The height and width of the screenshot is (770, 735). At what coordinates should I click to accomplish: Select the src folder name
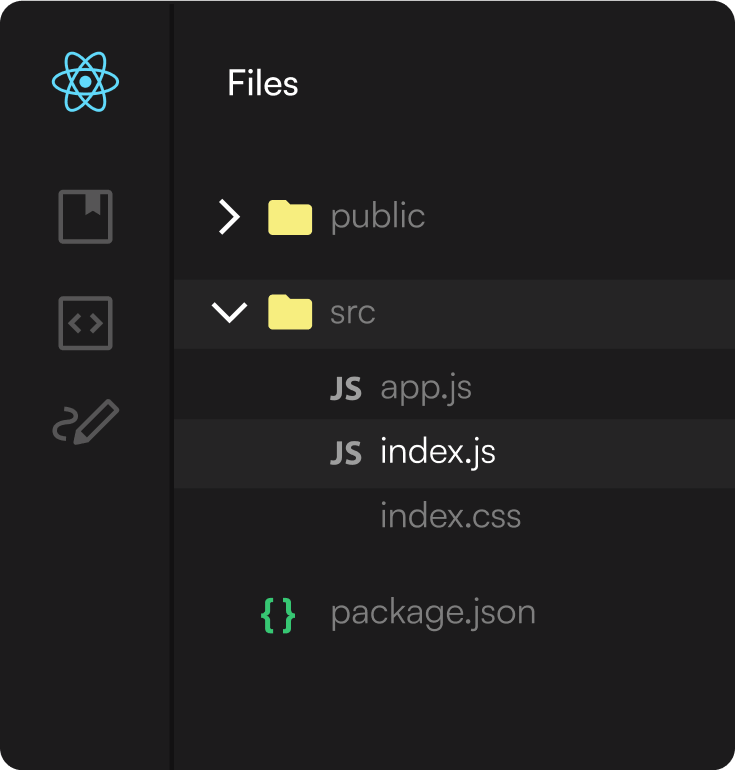(352, 313)
